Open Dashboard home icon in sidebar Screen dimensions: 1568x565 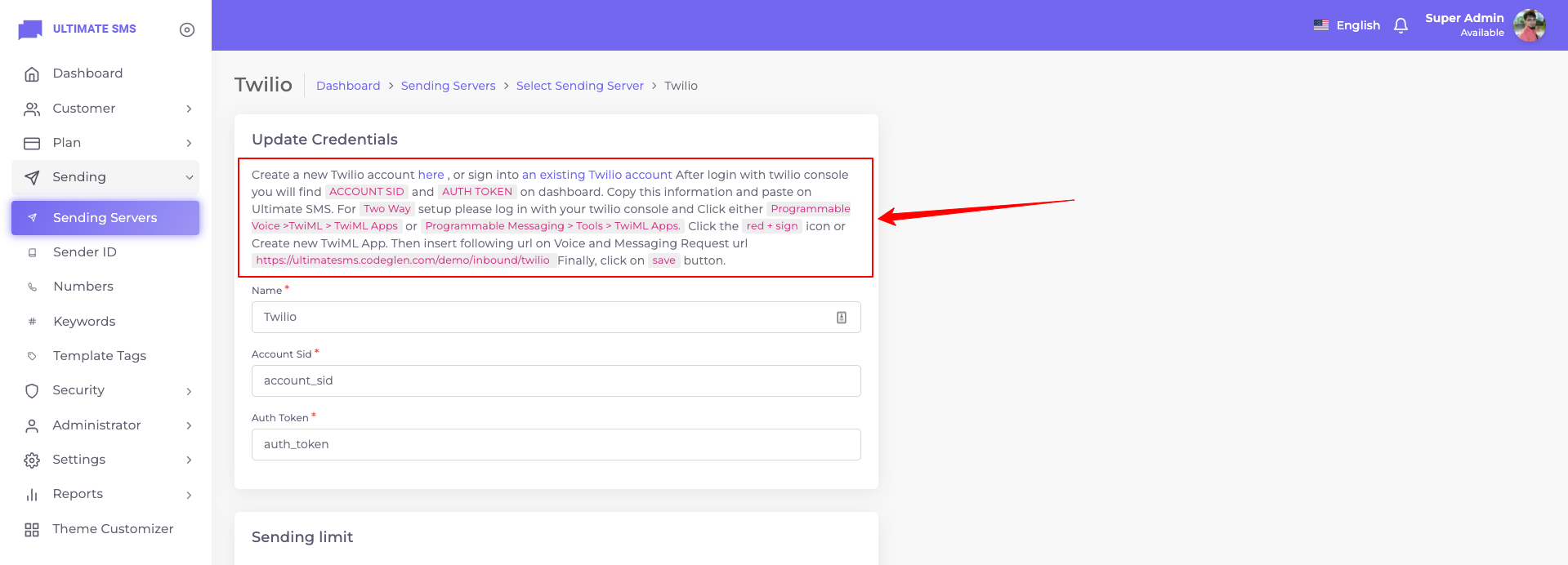pos(32,74)
